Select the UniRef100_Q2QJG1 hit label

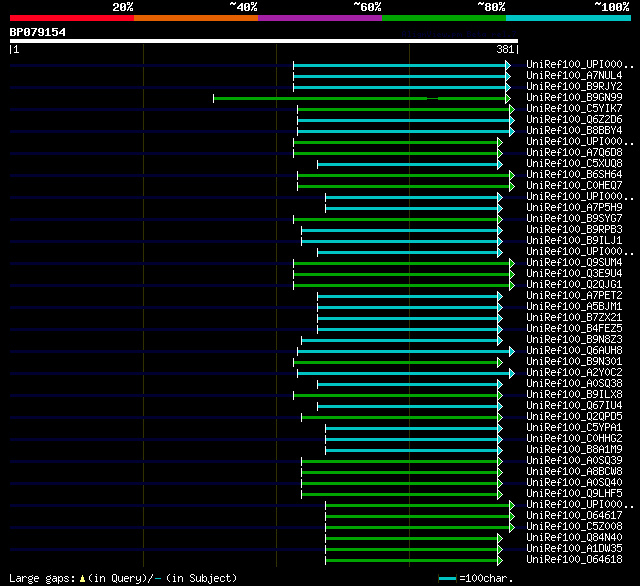(x=574, y=285)
